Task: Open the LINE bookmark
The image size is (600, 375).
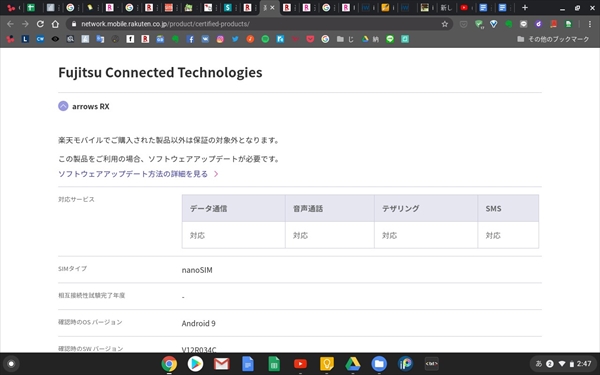Action: pyautogui.click(x=390, y=39)
